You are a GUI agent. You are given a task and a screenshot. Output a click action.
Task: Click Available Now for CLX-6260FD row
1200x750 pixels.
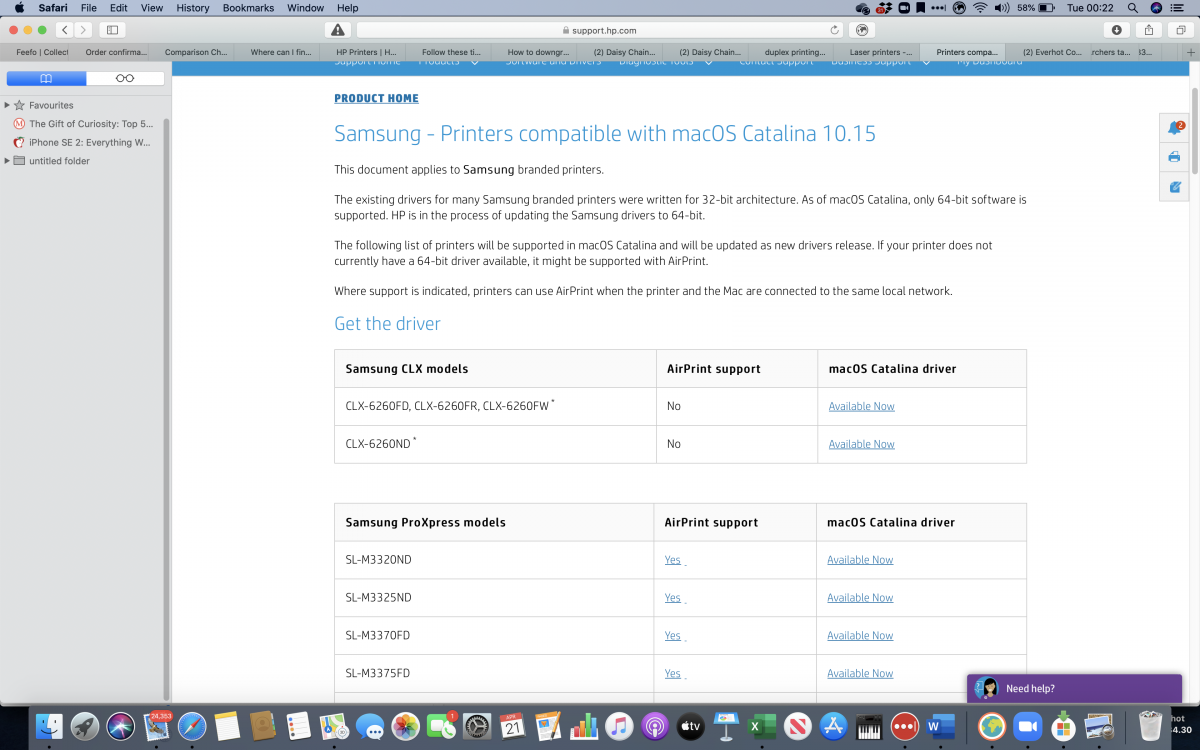coord(861,406)
